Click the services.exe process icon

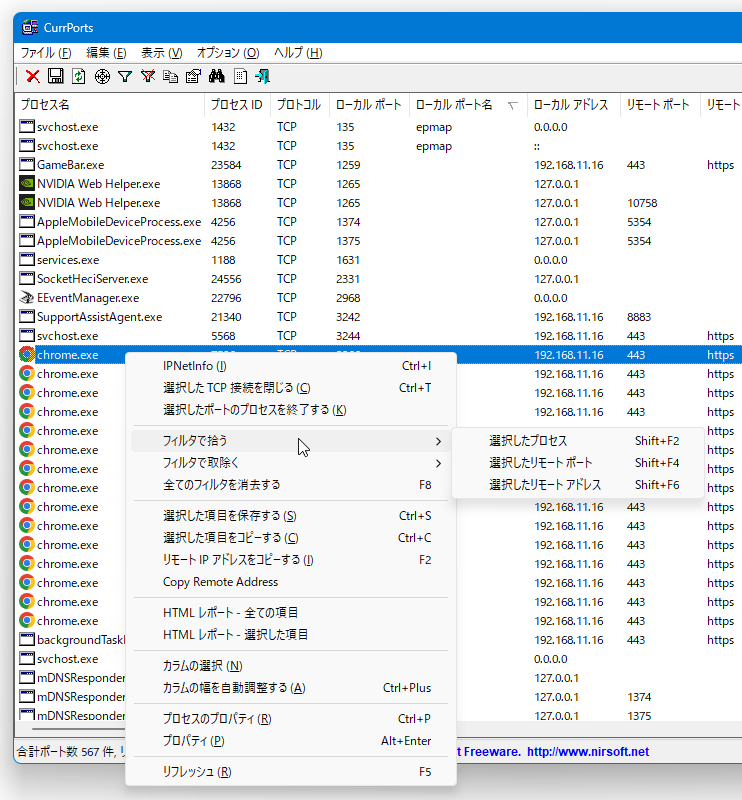tap(27, 260)
